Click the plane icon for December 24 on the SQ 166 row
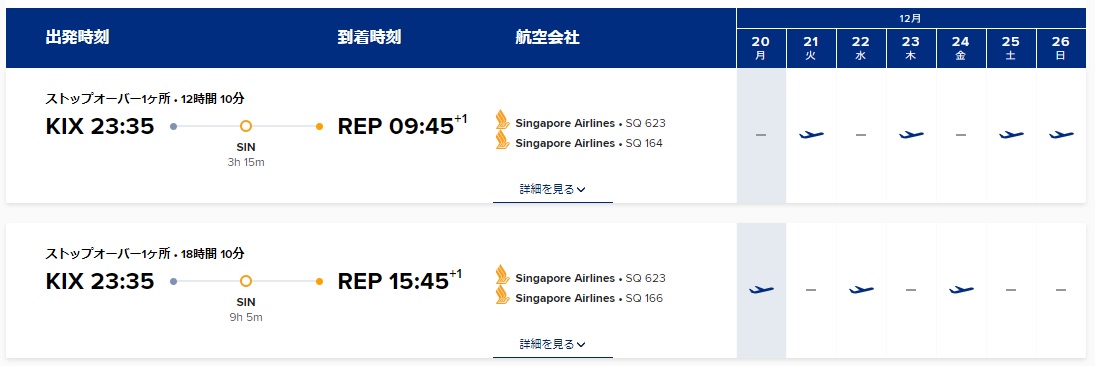Image resolution: width=1095 pixels, height=366 pixels. pyautogui.click(x=961, y=289)
